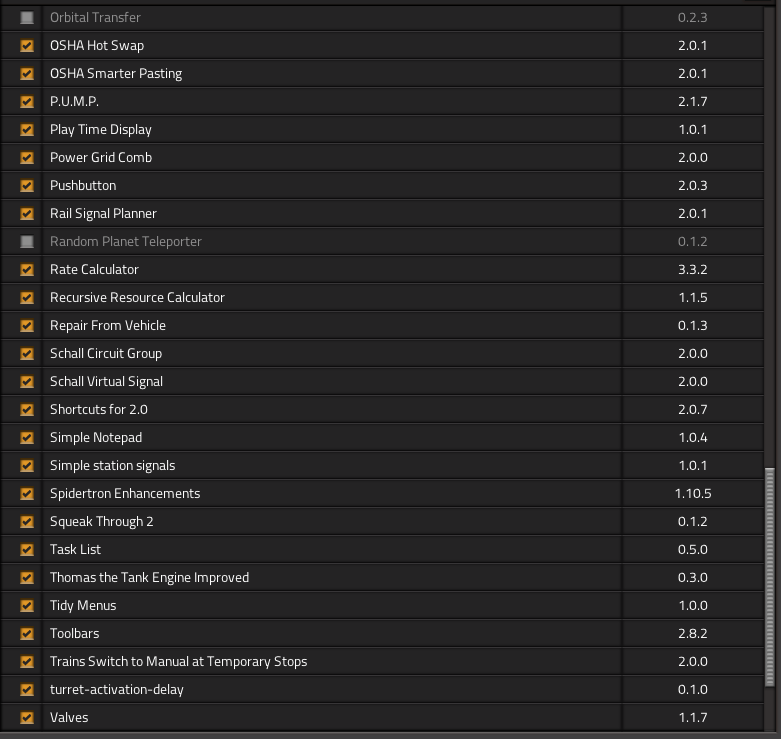Toggle the P.U.M.P. mod checkbox
Screen dimensions: 781x739
[x=27, y=102]
